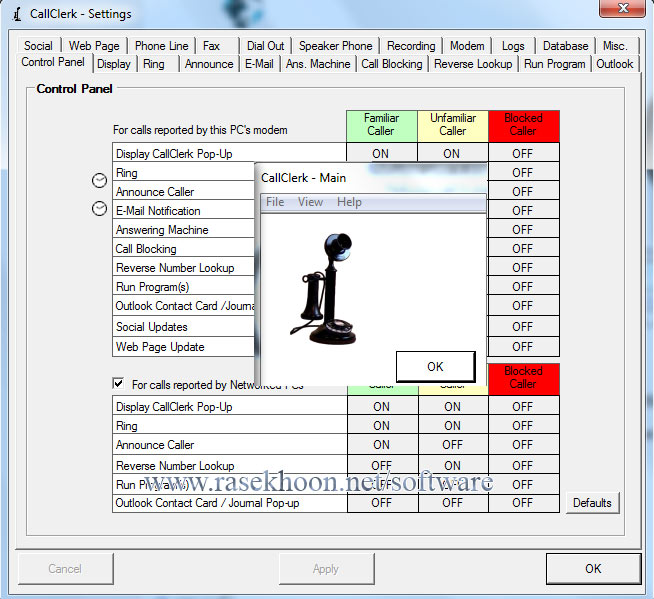Click the candlestick telephone image in Main window

(x=323, y=289)
